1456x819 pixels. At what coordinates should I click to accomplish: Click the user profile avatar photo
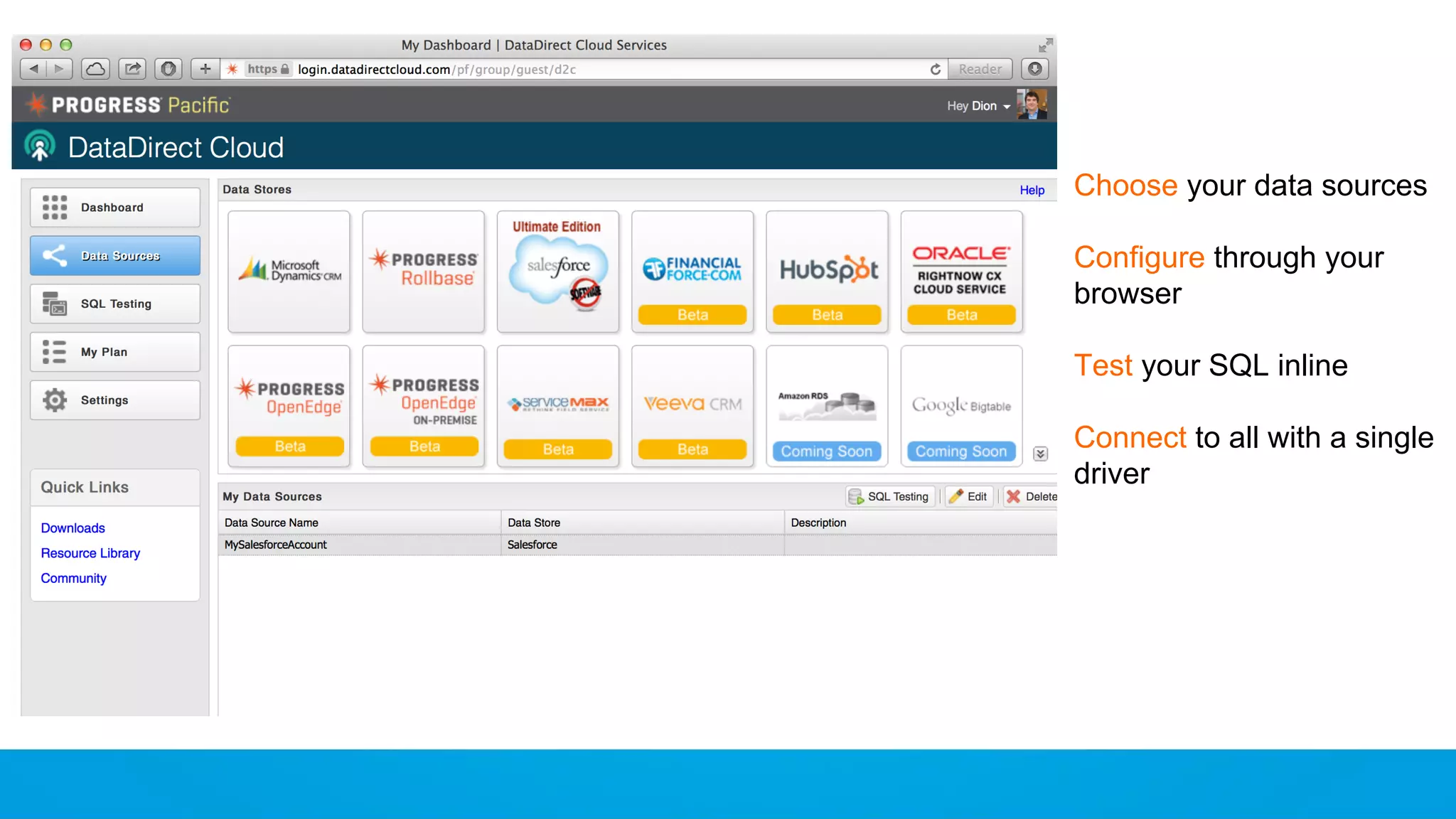tap(1032, 105)
